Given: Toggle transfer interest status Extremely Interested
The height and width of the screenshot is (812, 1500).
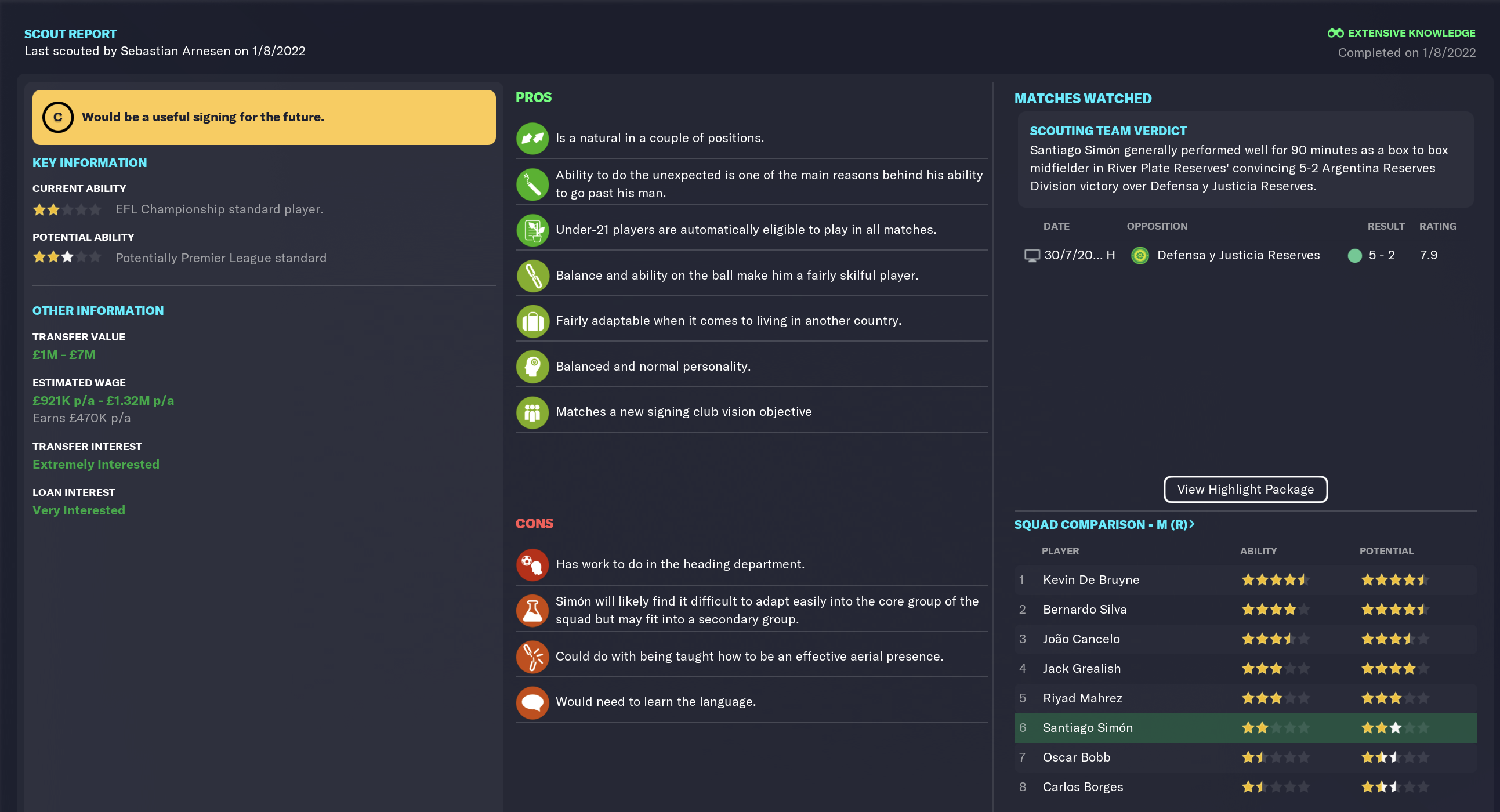Looking at the screenshot, I should click(x=96, y=464).
